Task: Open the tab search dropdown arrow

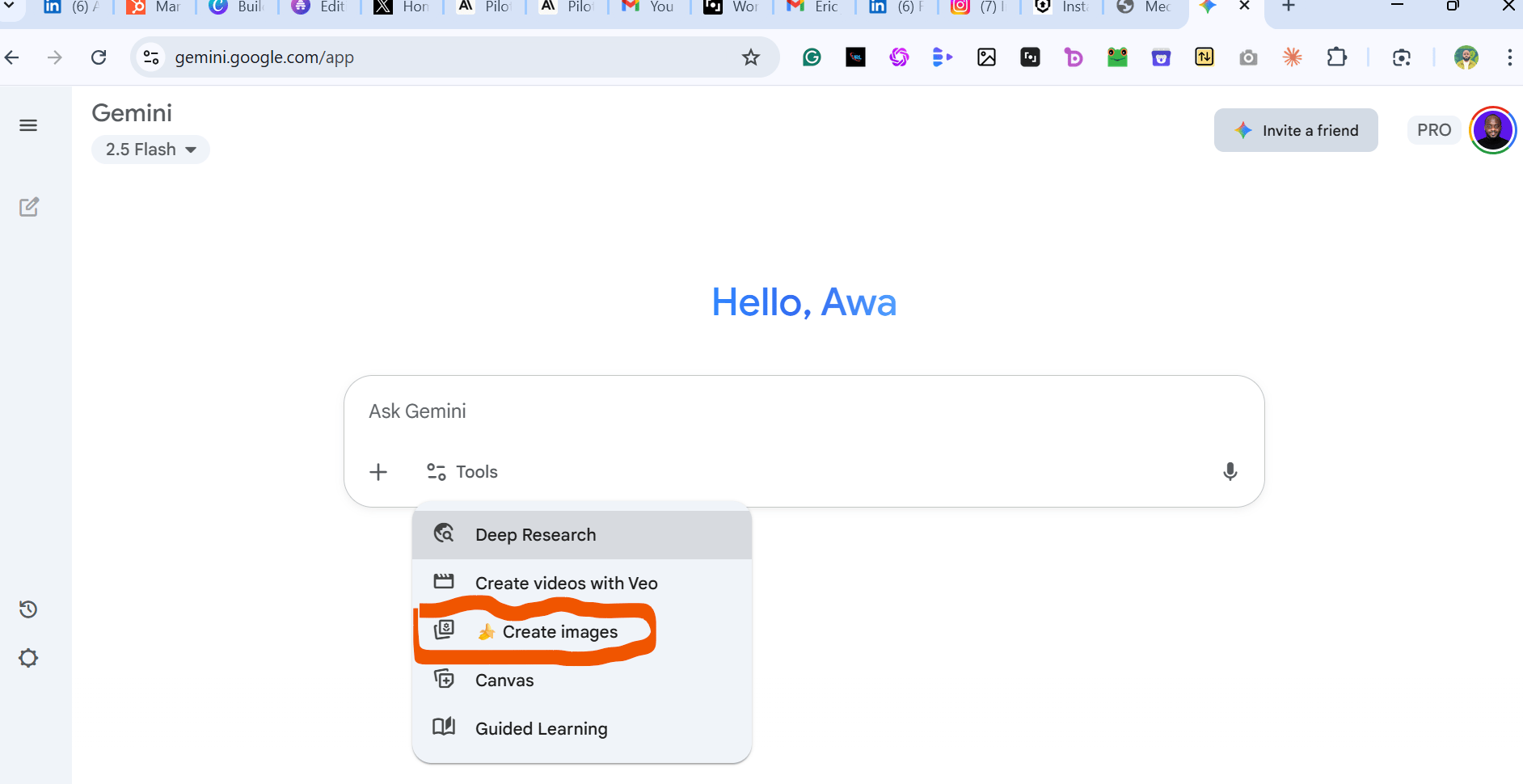Action: tap(10, 6)
